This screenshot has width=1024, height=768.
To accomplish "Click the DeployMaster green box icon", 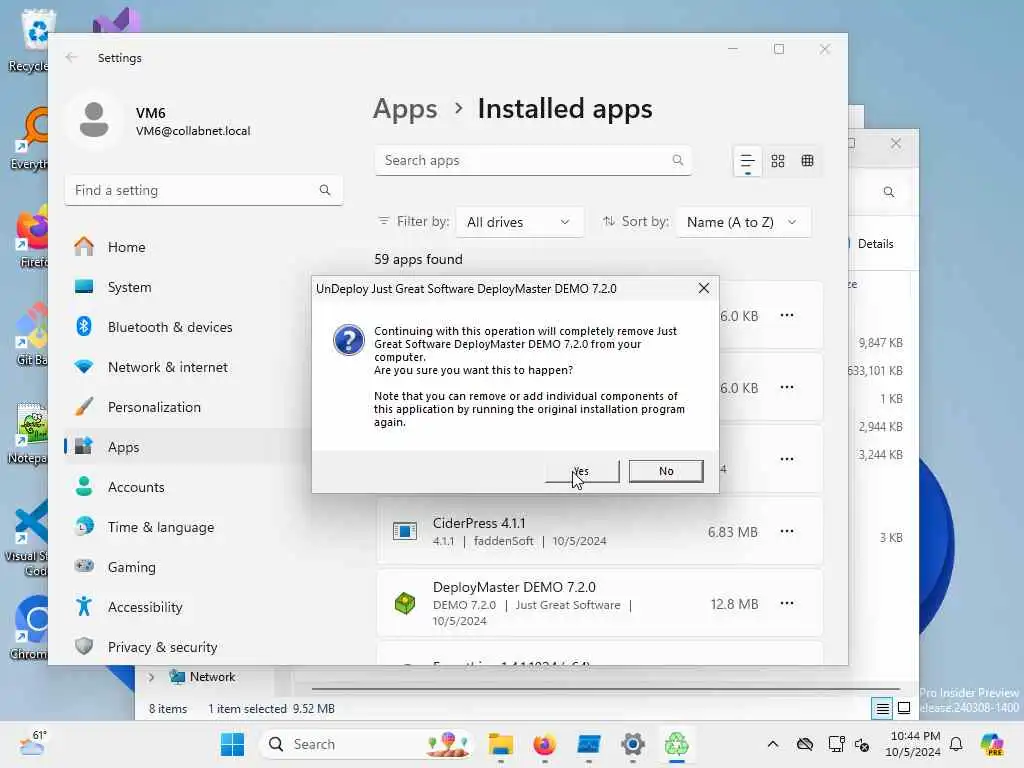I will (405, 603).
